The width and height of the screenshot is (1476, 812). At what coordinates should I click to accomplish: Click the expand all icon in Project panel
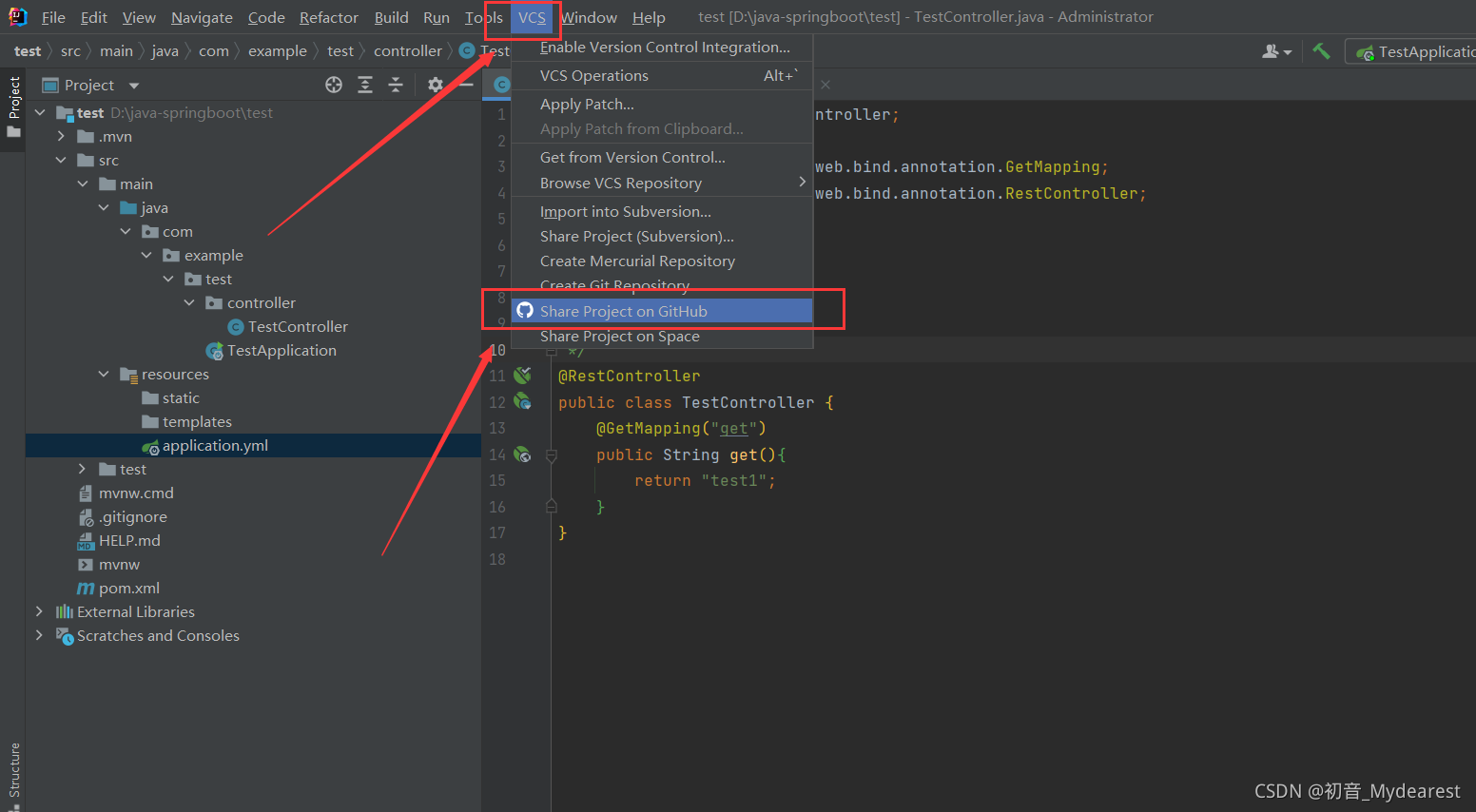(x=365, y=85)
